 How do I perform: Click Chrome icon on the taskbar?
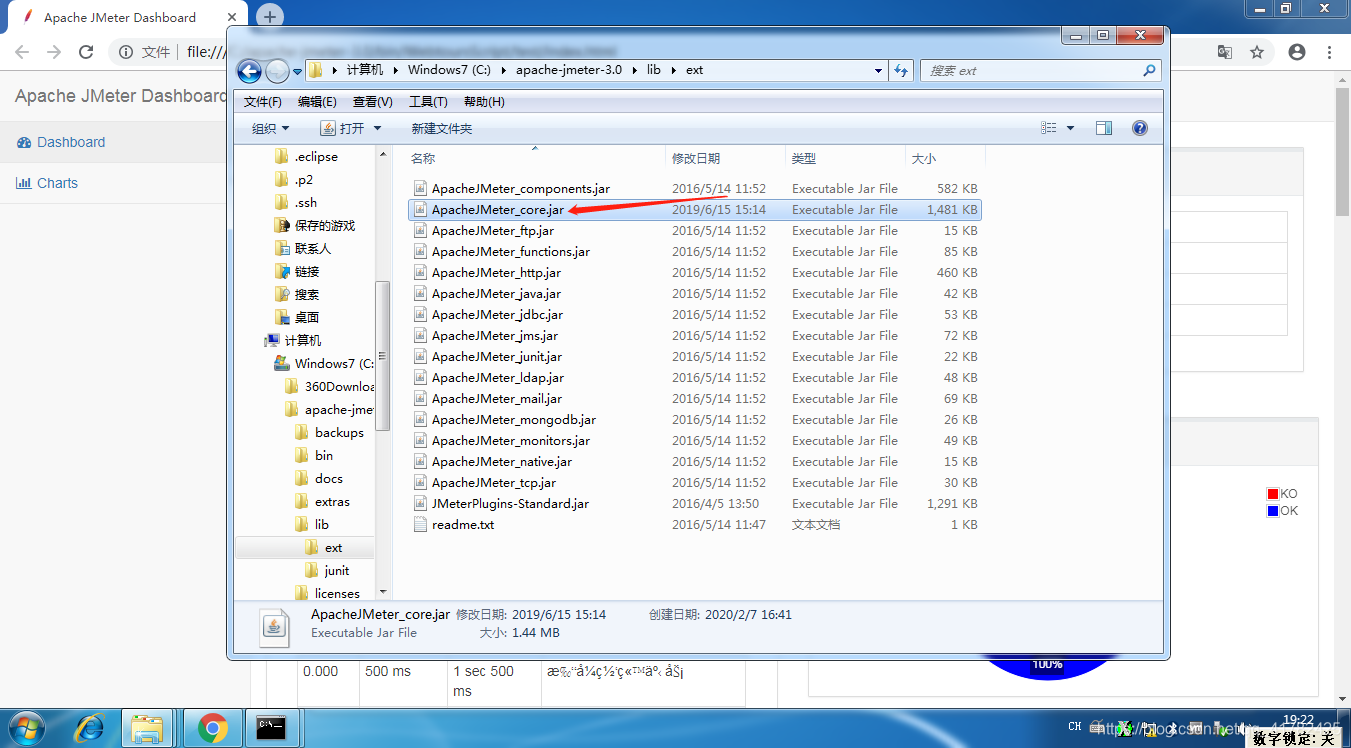212,728
